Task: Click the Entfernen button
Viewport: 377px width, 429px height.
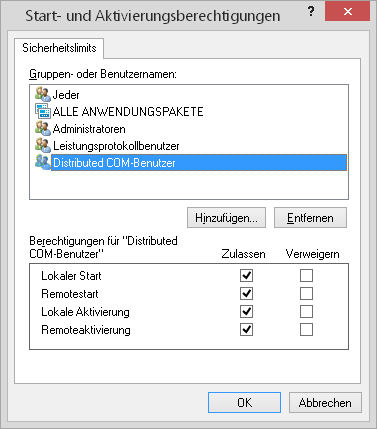Action: tap(310, 218)
